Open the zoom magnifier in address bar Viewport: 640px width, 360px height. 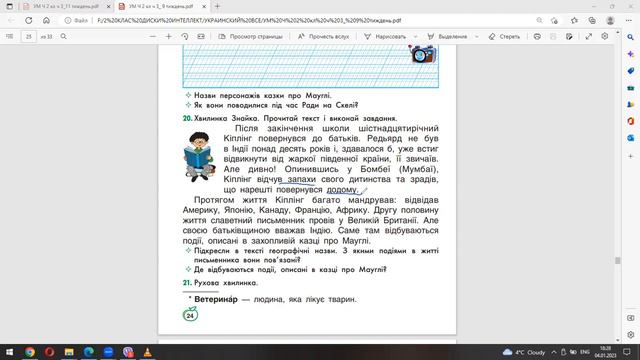[539, 20]
